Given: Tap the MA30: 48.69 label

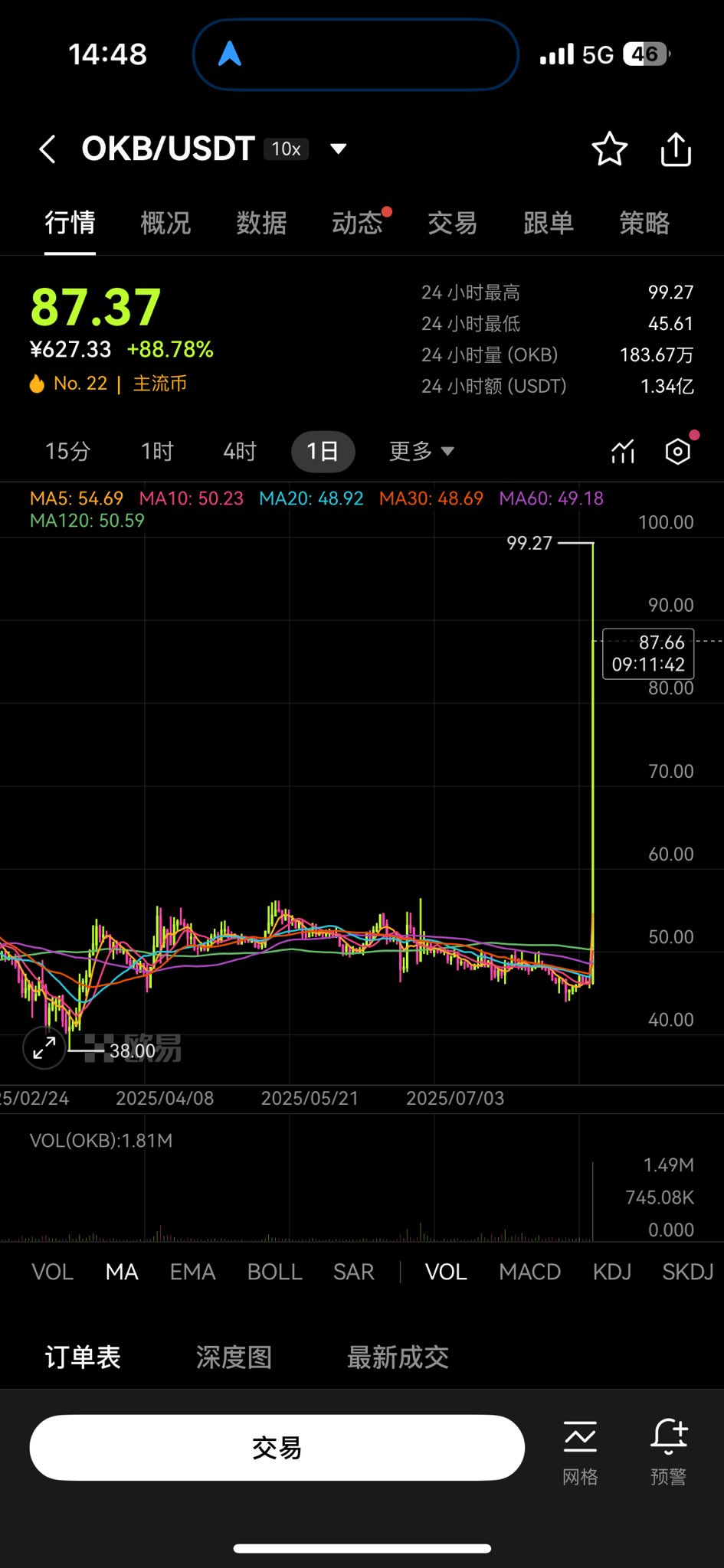Looking at the screenshot, I should [431, 498].
